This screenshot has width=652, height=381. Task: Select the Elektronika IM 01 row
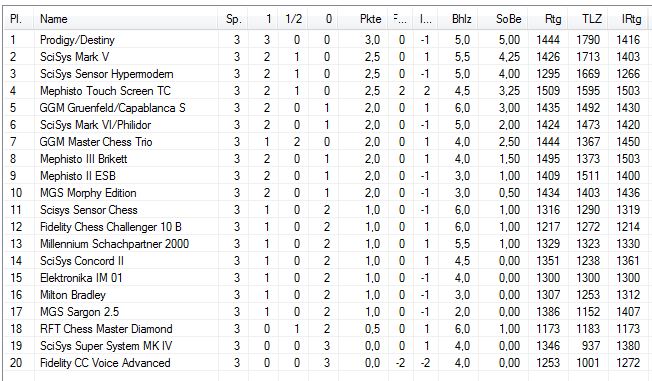point(326,278)
